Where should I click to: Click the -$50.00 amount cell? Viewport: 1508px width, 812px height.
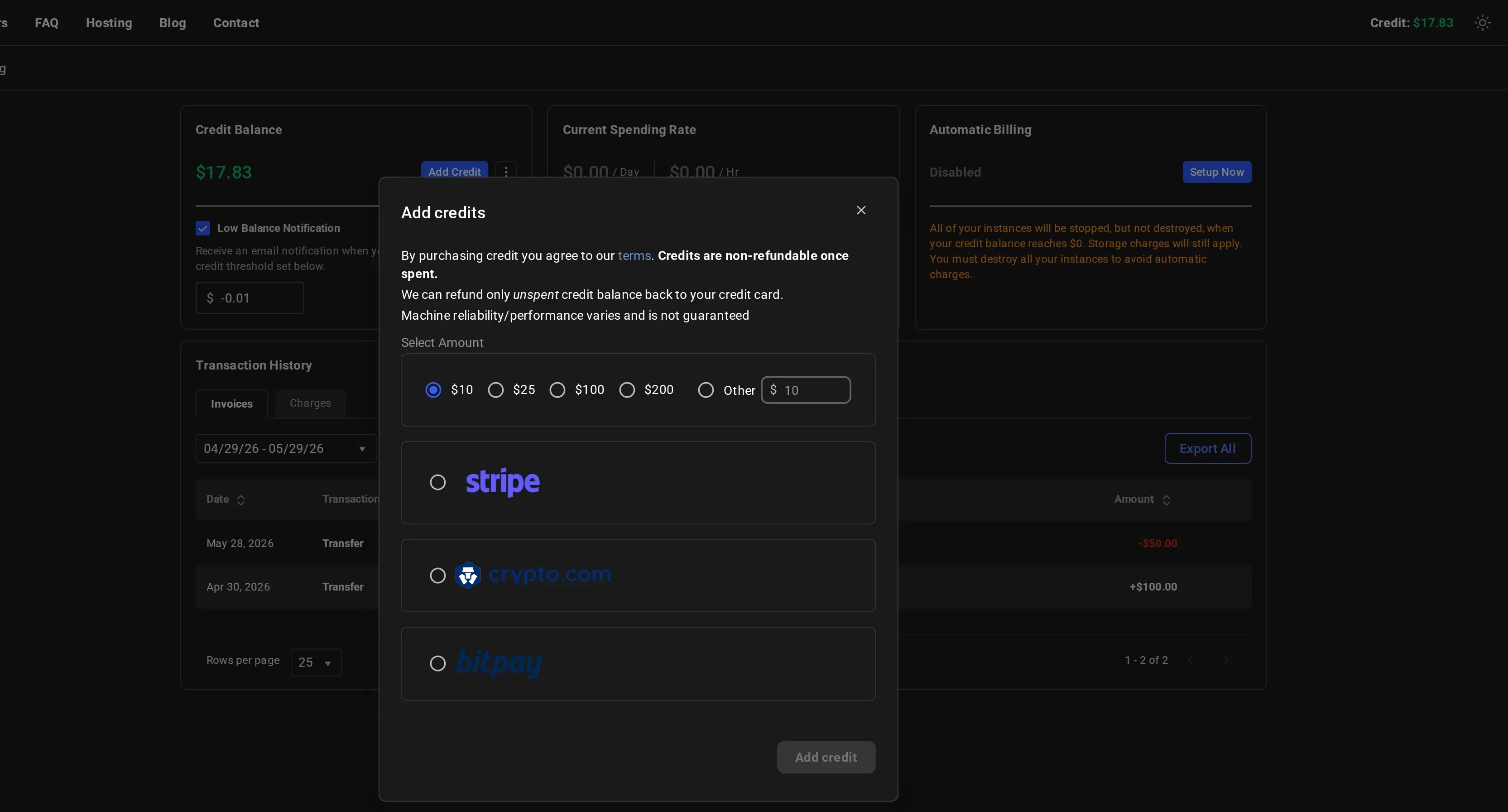pos(1157,543)
